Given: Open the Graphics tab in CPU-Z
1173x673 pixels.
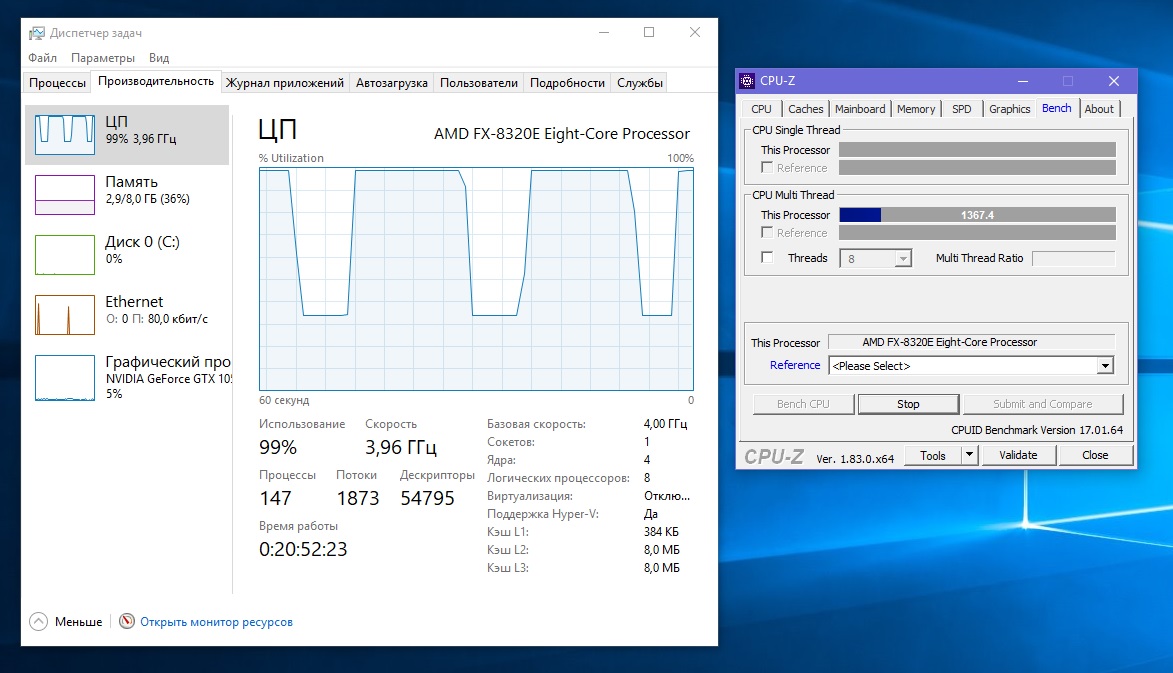Looking at the screenshot, I should click(x=1009, y=108).
